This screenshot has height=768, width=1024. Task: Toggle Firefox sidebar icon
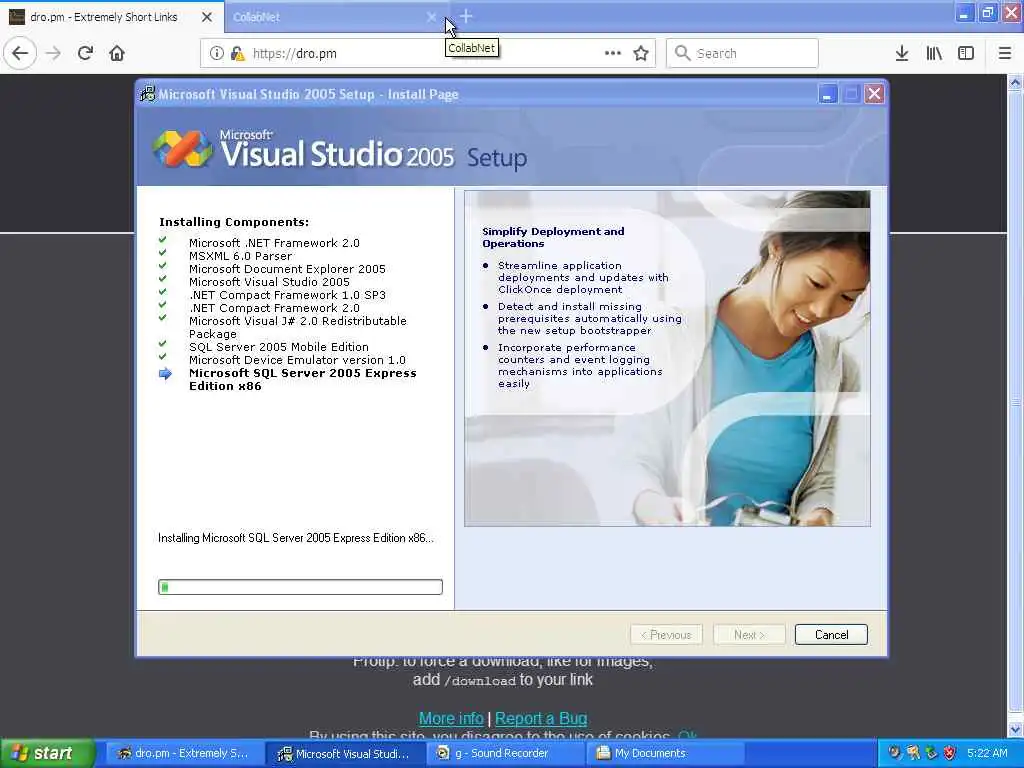click(966, 54)
